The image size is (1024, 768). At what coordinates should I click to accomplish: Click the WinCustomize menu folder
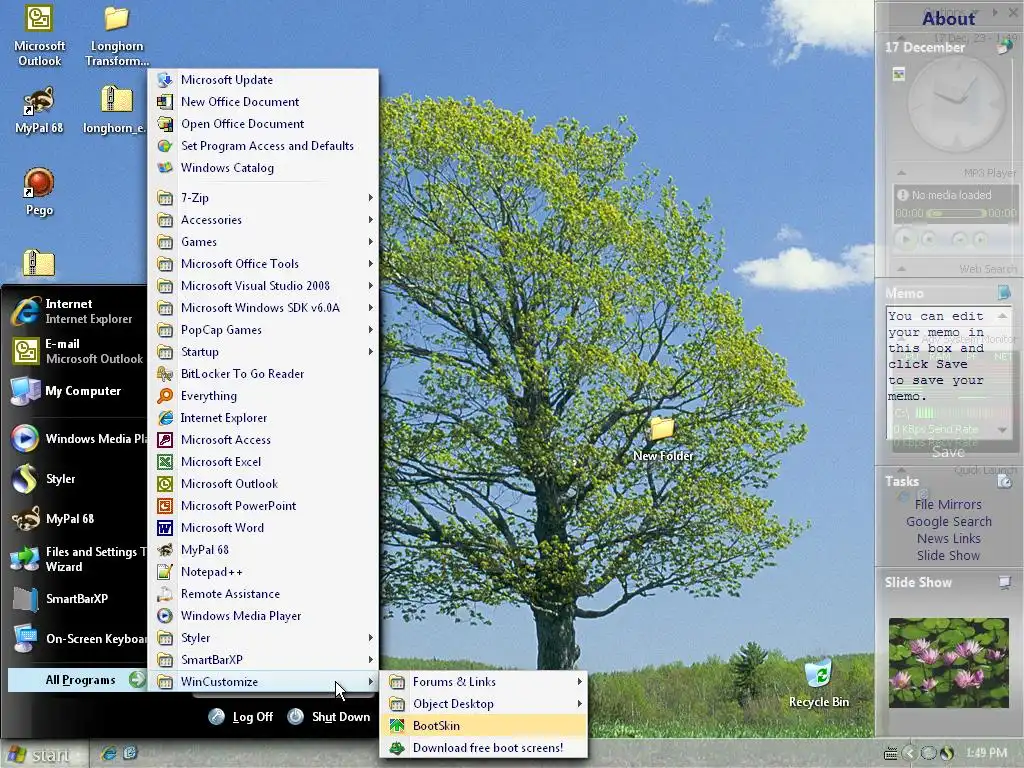(264, 682)
